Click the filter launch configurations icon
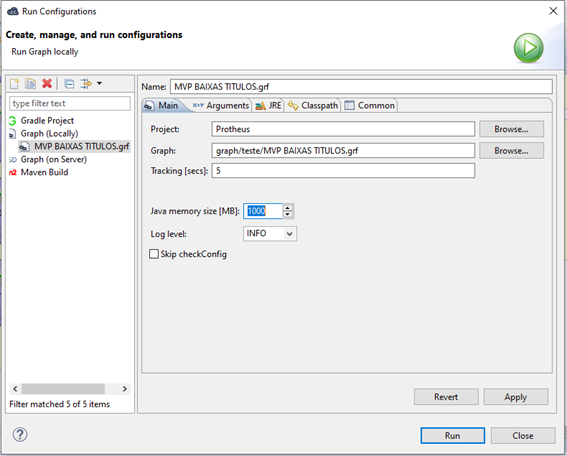Image resolution: width=567 pixels, height=456 pixels. [86, 84]
